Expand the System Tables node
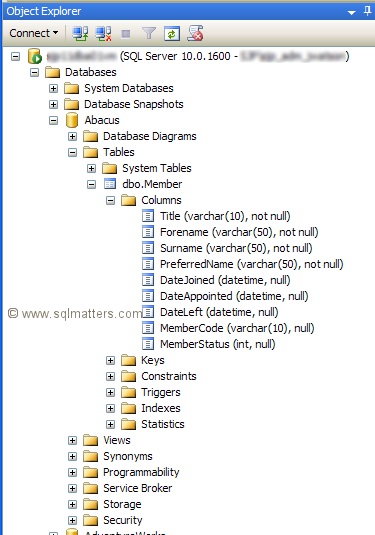 pyautogui.click(x=91, y=169)
